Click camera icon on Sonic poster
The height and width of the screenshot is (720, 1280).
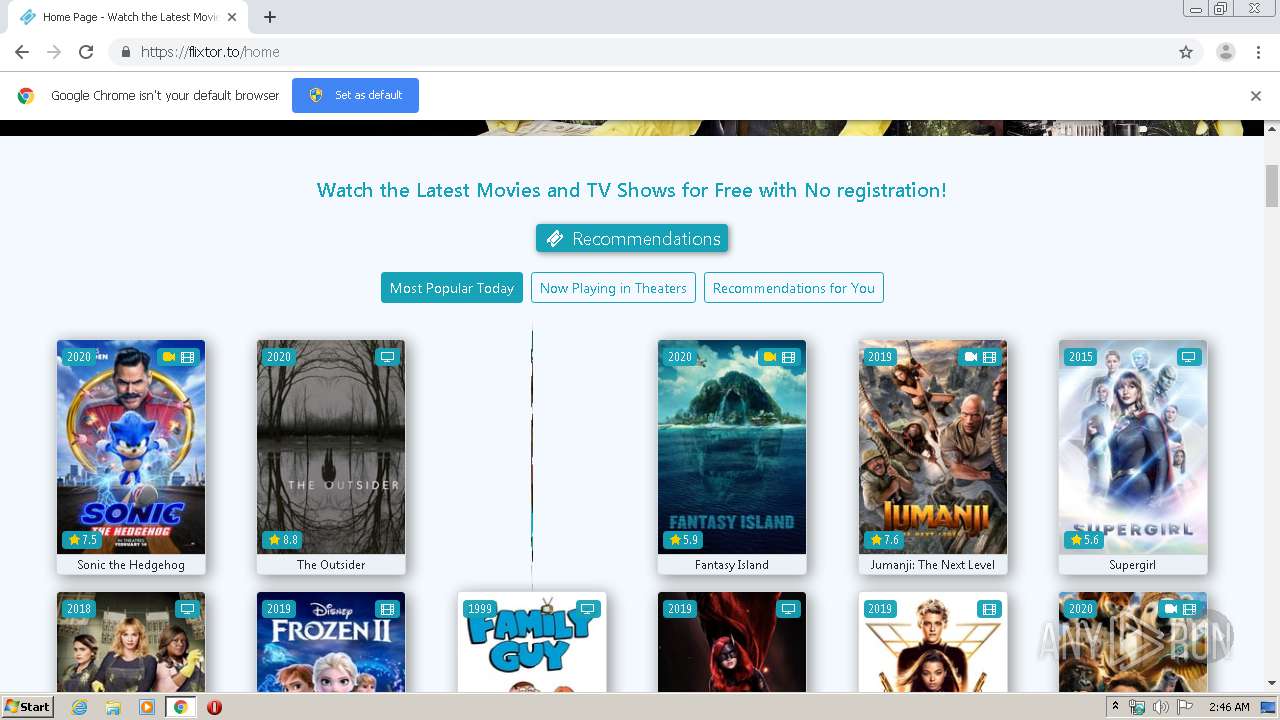(x=169, y=357)
